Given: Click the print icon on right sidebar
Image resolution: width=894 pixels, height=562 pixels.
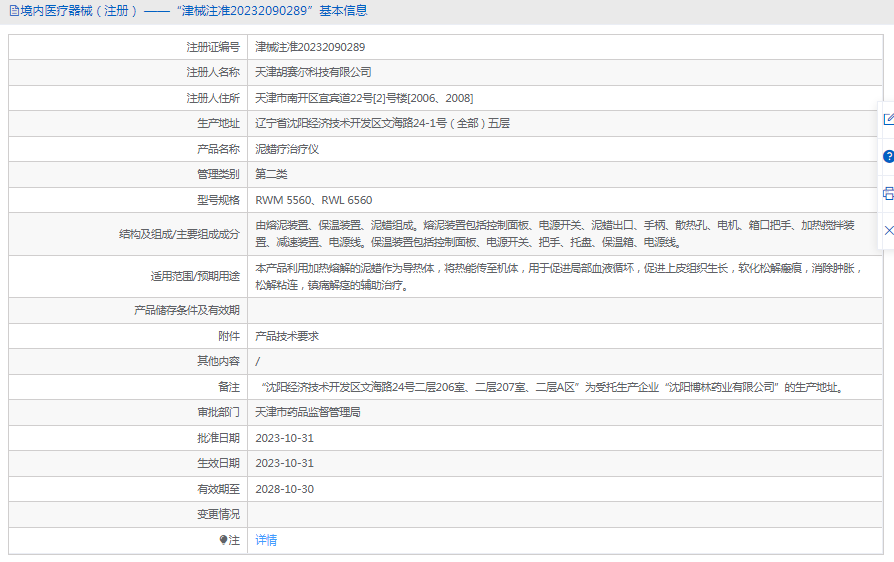Looking at the screenshot, I should (888, 193).
